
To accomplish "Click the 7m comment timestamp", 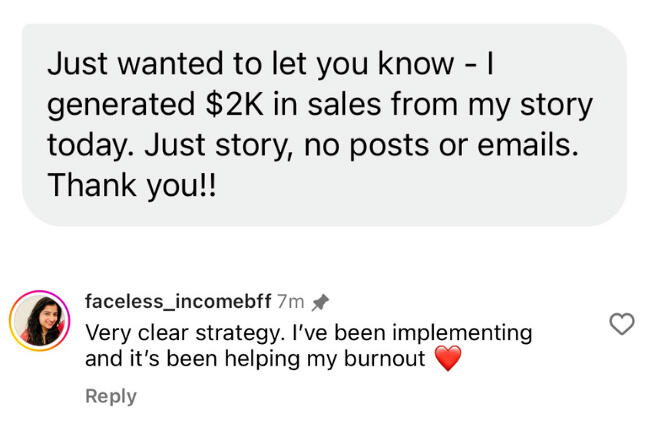I will 290,301.
